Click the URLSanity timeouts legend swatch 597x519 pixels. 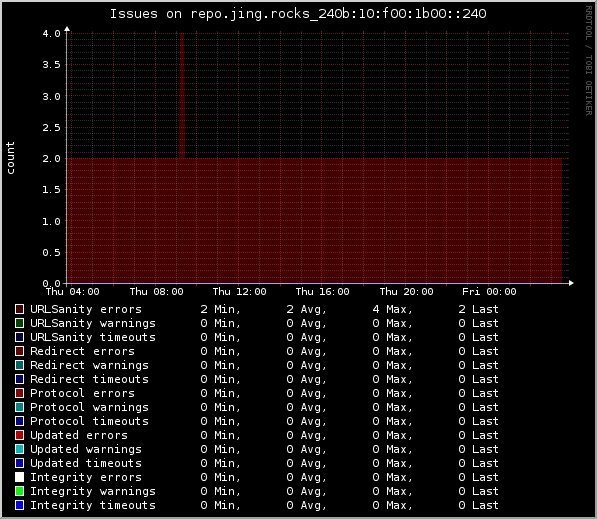pyautogui.click(x=19, y=337)
